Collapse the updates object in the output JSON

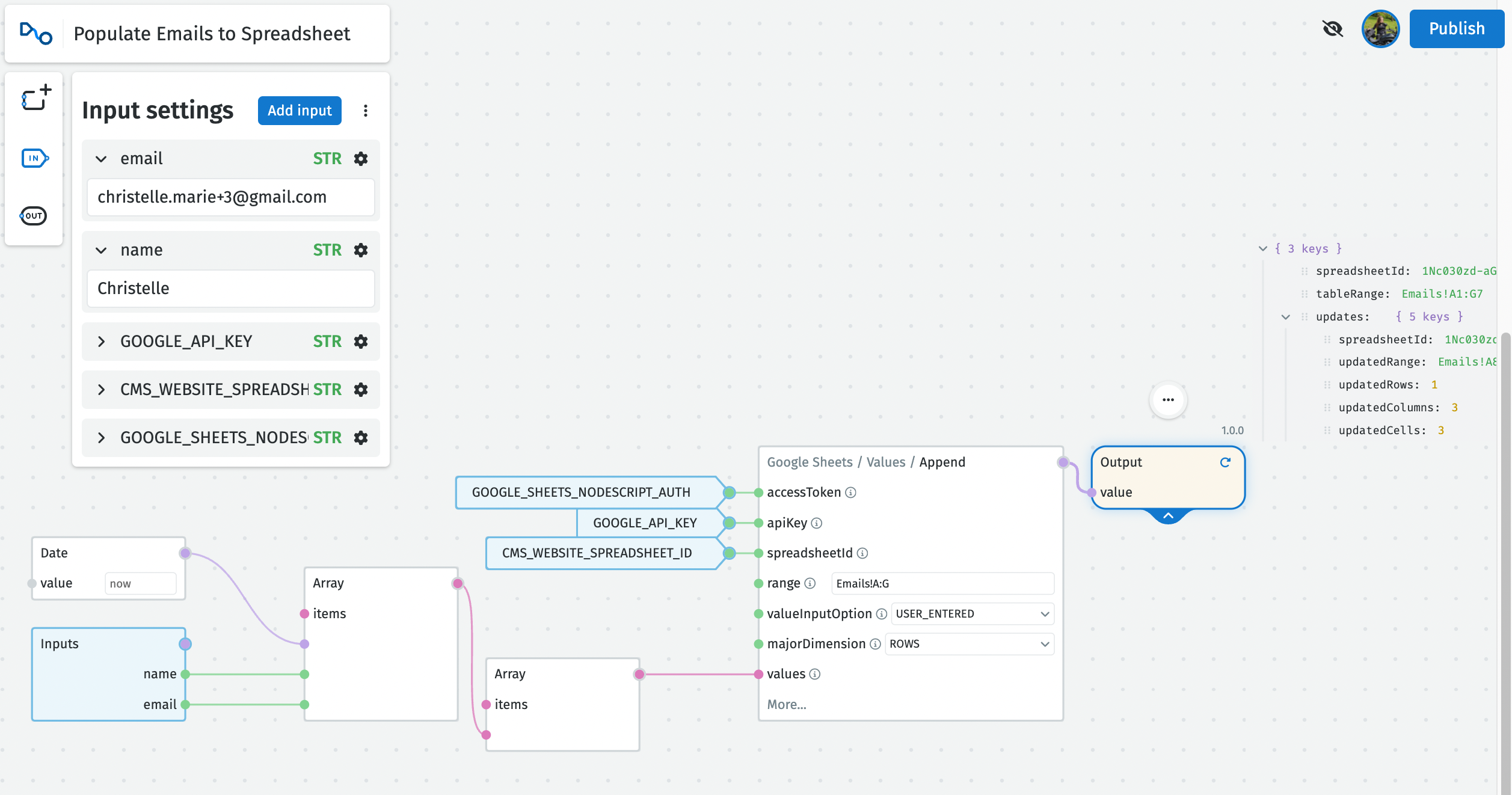(1286, 316)
